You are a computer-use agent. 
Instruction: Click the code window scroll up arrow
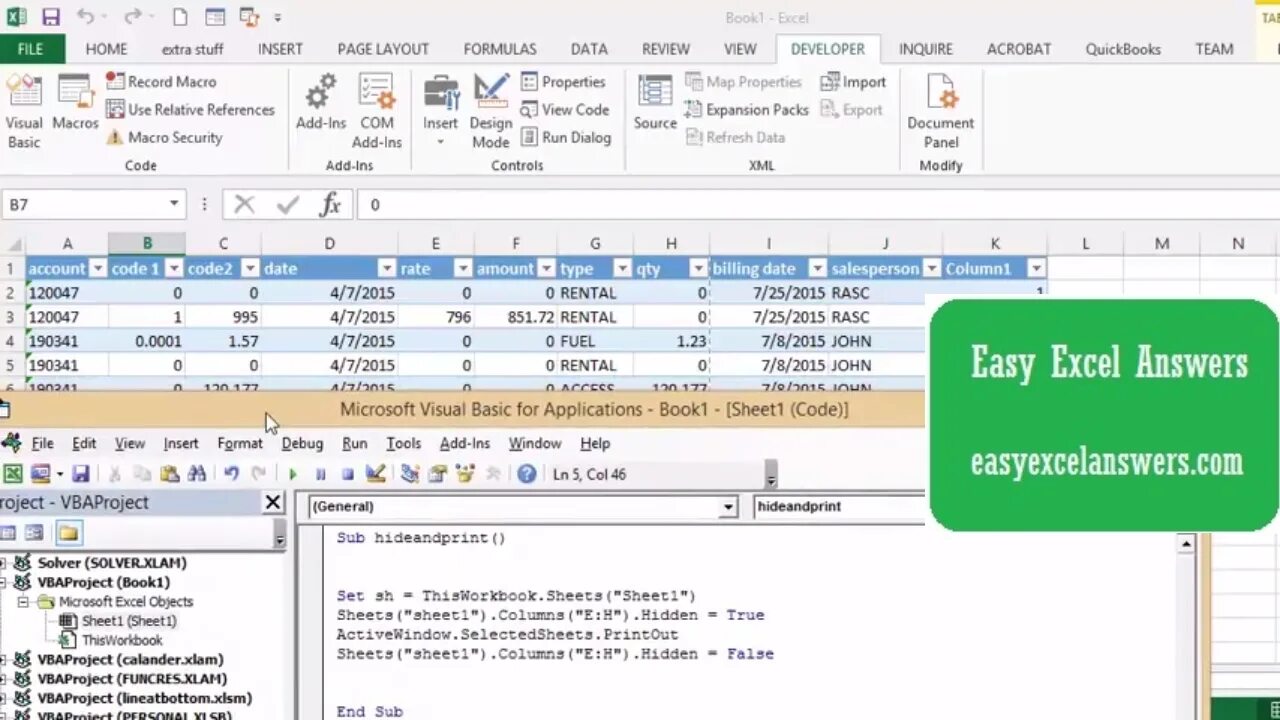point(1186,544)
